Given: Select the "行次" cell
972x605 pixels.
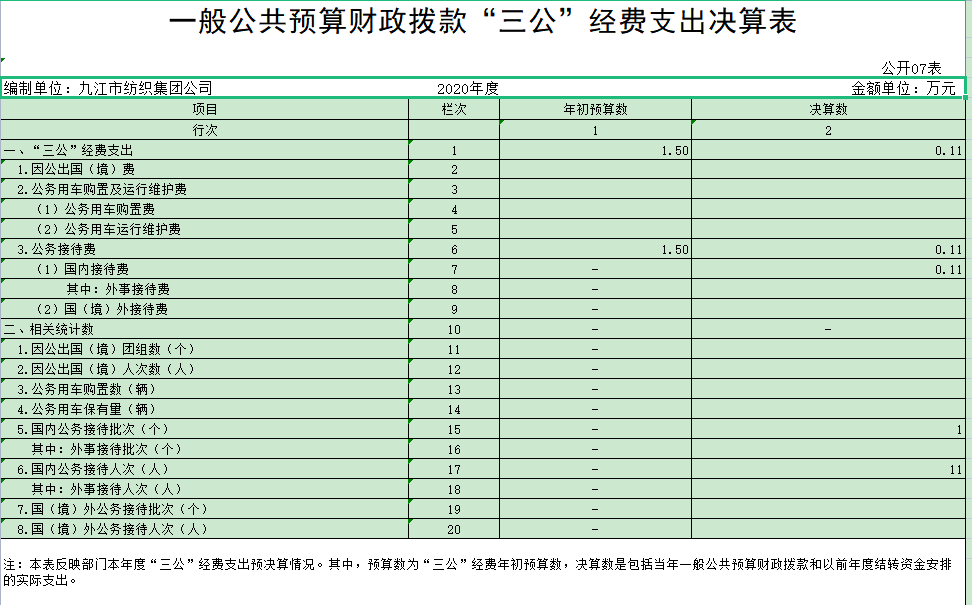Looking at the screenshot, I should tap(204, 130).
